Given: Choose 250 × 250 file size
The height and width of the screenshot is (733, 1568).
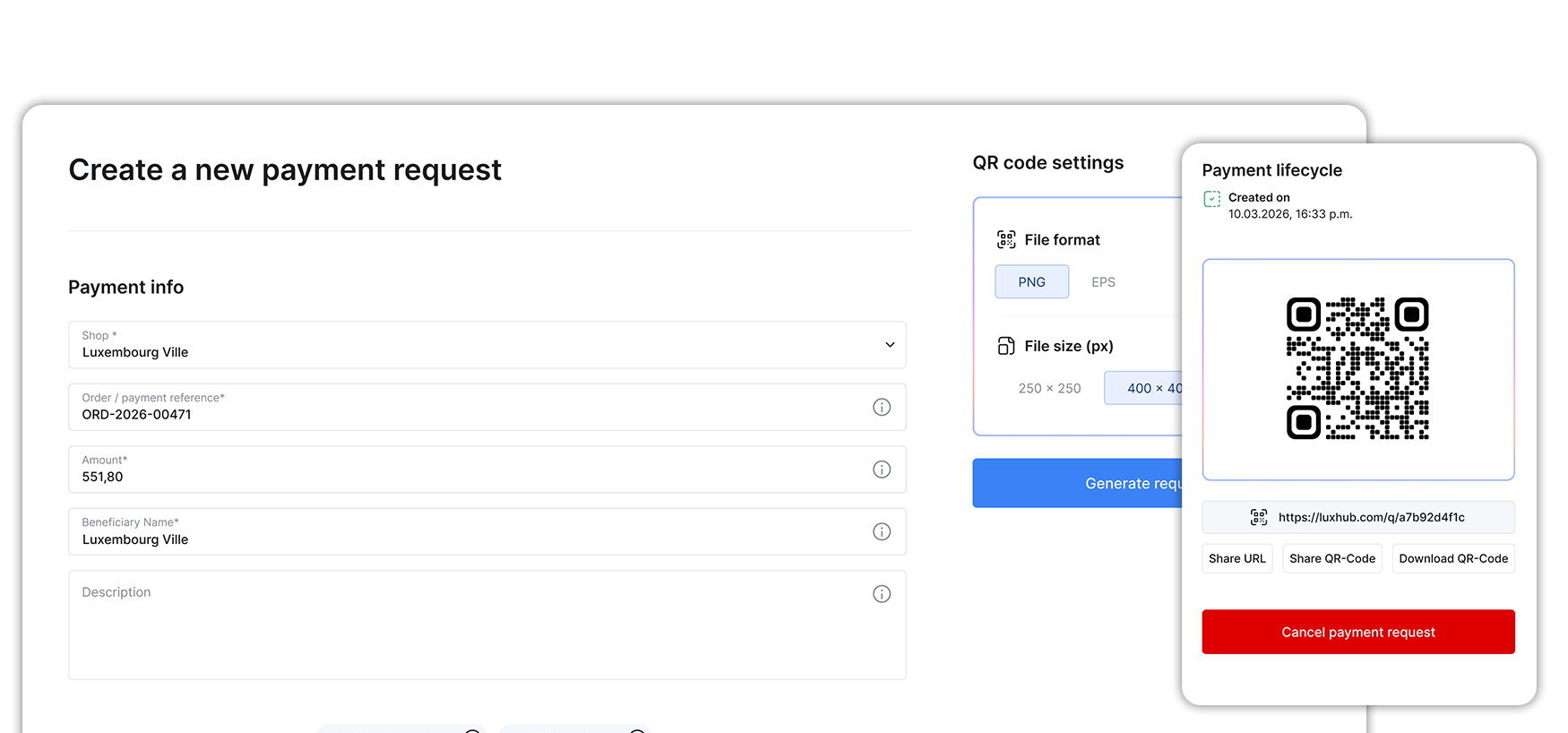Looking at the screenshot, I should click(x=1049, y=388).
